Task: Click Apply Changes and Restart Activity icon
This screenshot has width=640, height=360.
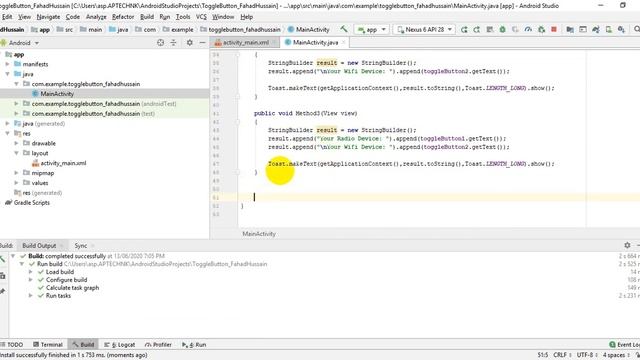Action: 477,29
